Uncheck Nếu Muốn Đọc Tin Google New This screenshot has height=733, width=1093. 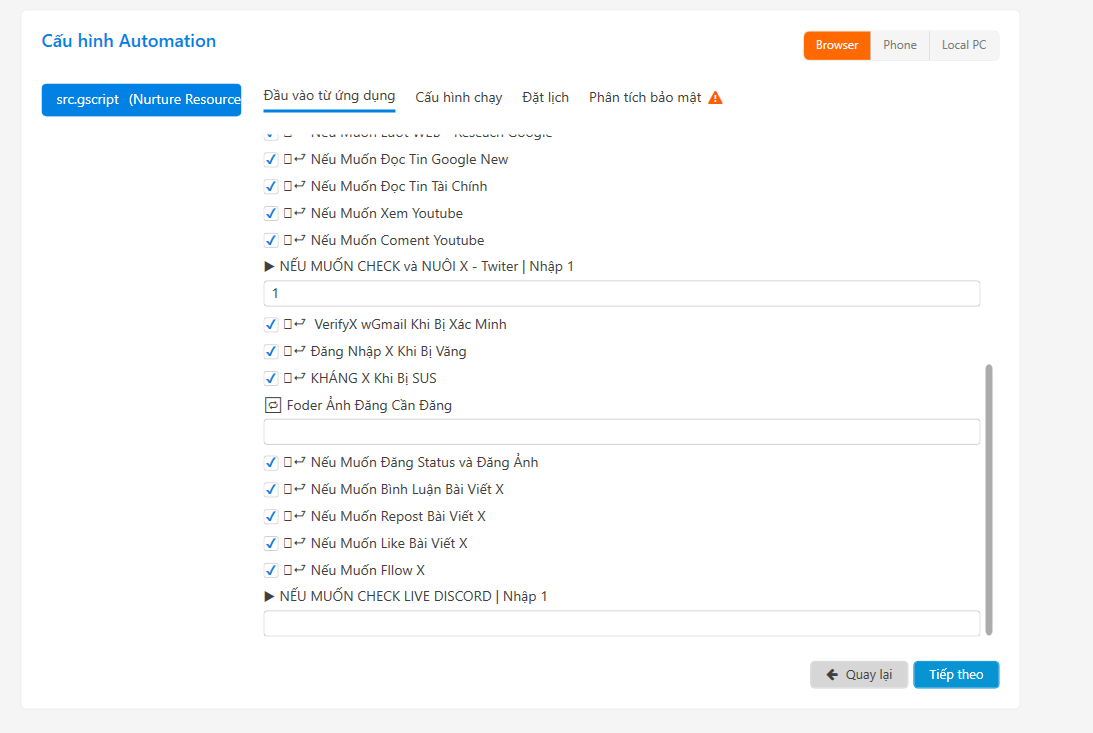[x=271, y=159]
